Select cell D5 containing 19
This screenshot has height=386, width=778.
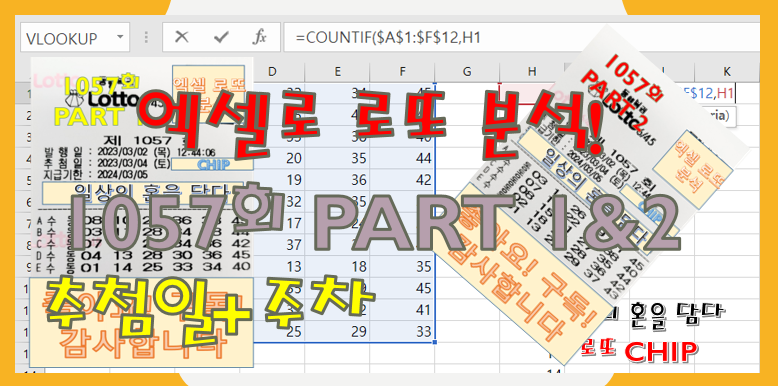tap(272, 180)
